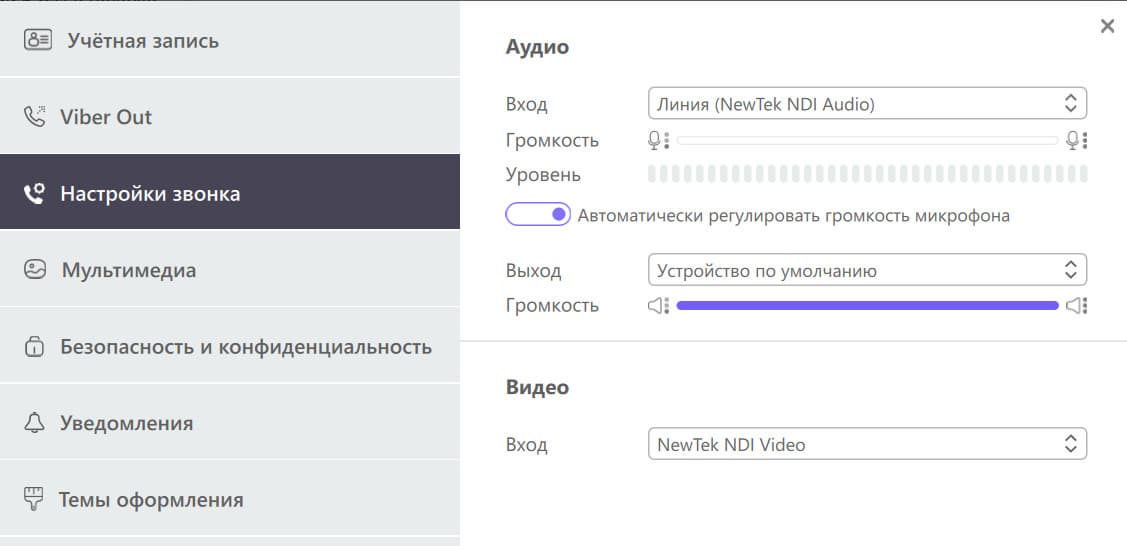Click the Аудио section heading
This screenshot has width=1127, height=546.
tap(537, 47)
